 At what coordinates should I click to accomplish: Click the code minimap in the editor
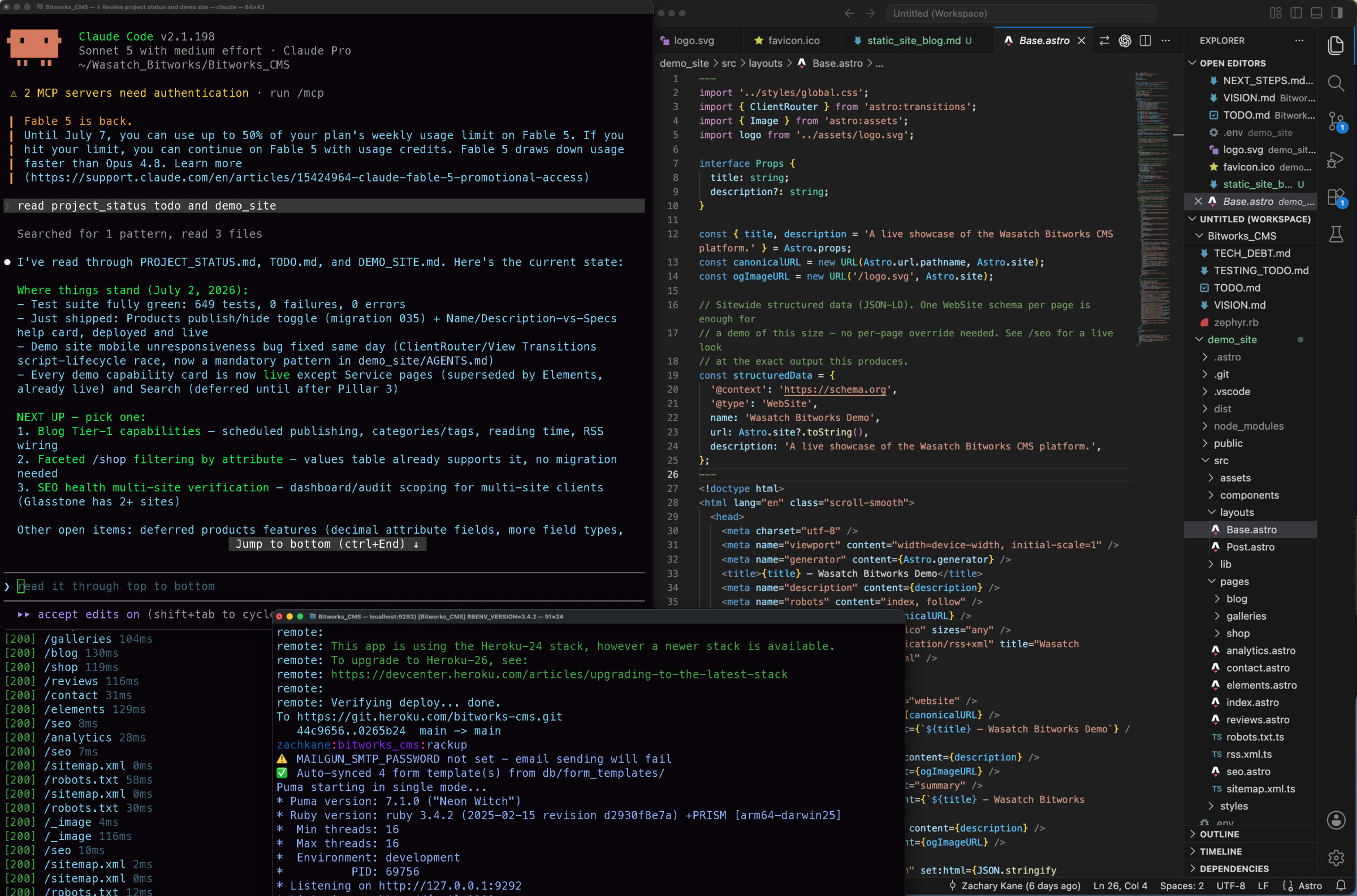point(1152,209)
